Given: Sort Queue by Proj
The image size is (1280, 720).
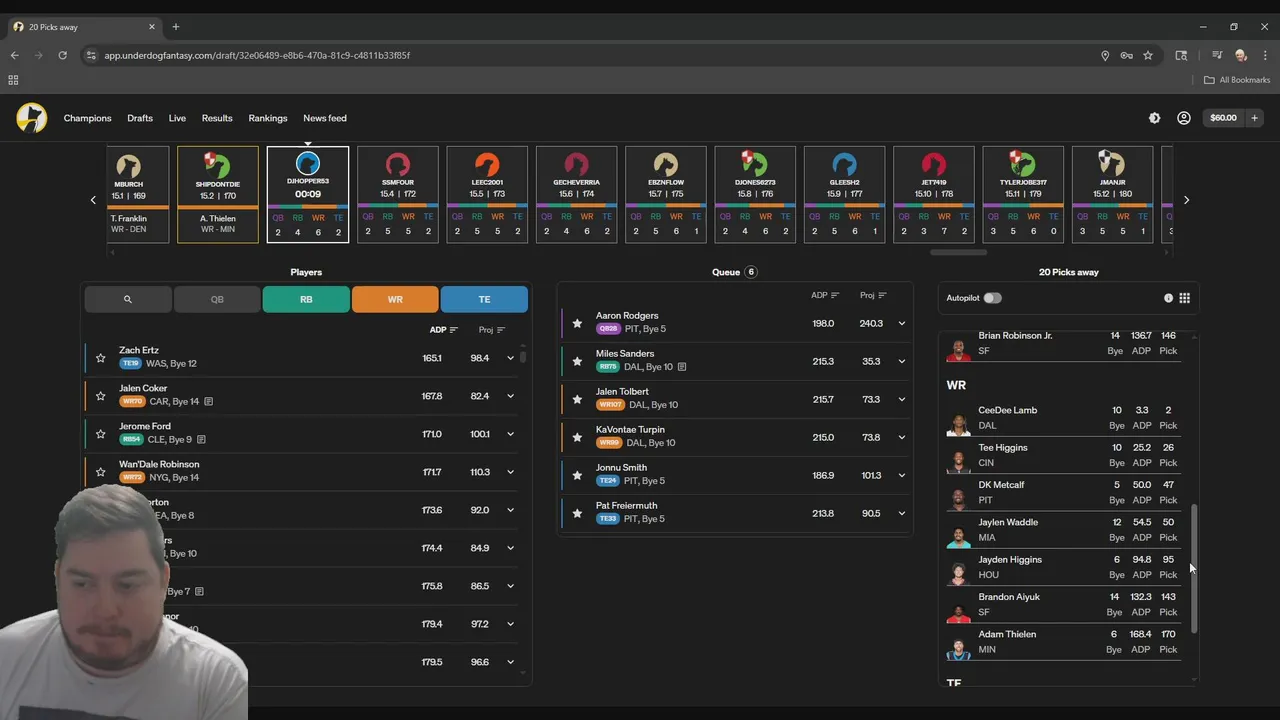Looking at the screenshot, I should pyautogui.click(x=873, y=296).
